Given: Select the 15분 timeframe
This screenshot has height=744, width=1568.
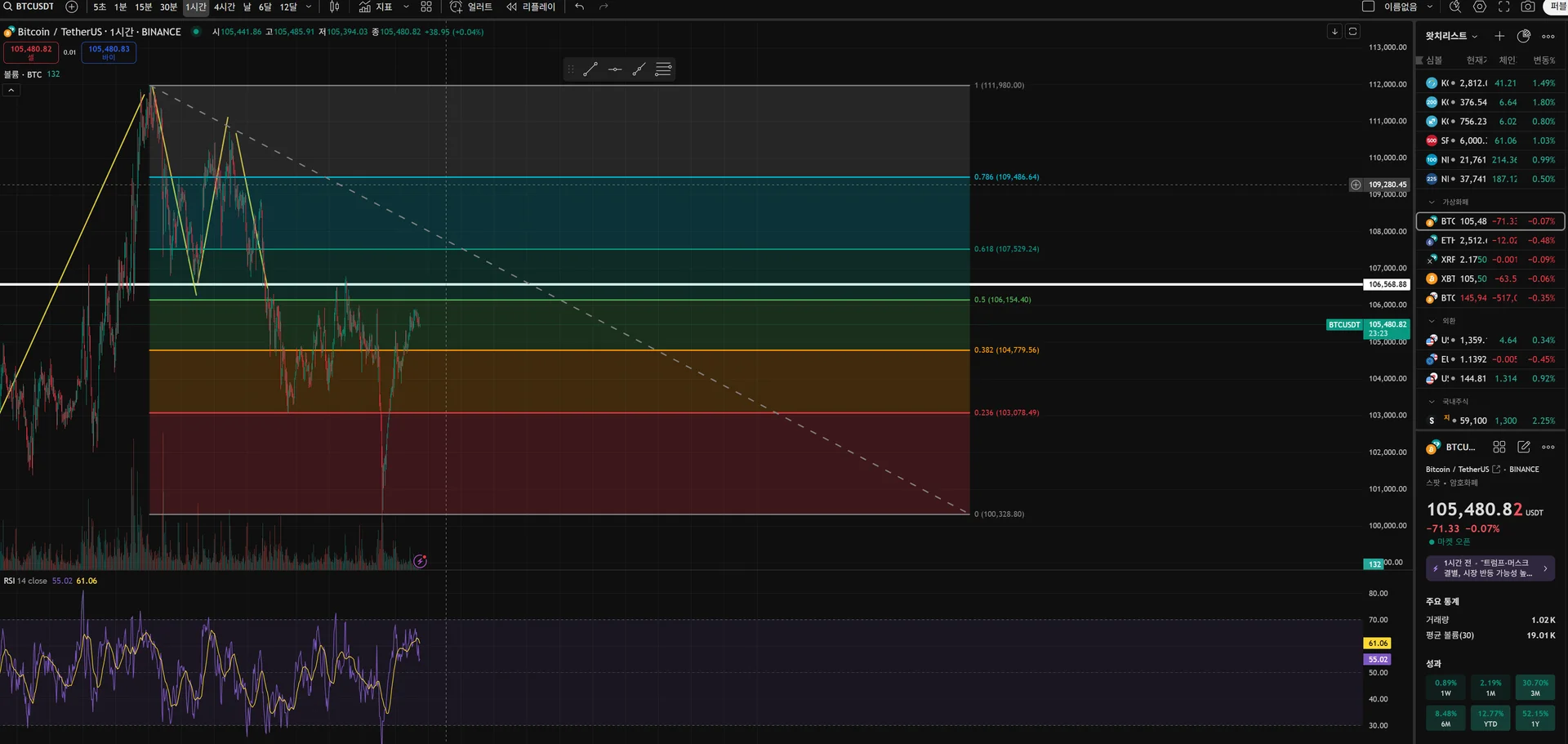Looking at the screenshot, I should 143,7.
